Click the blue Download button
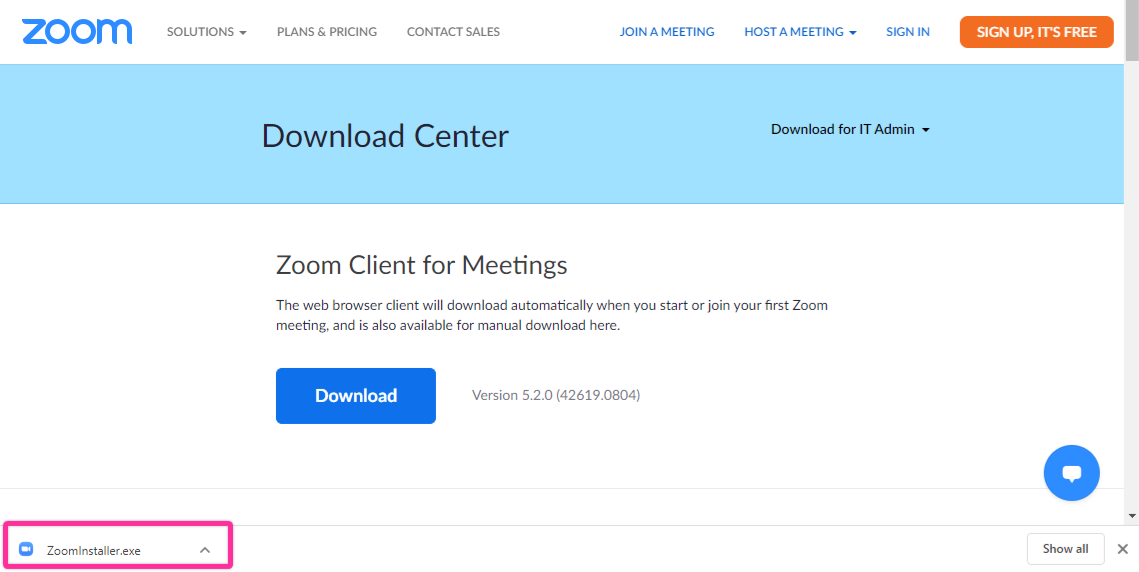The width and height of the screenshot is (1139, 572). tap(356, 396)
